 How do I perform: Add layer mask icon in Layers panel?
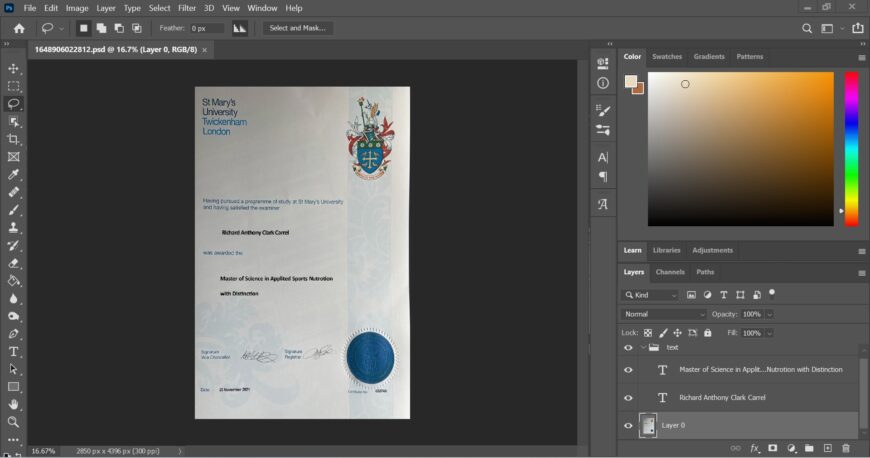(x=772, y=448)
